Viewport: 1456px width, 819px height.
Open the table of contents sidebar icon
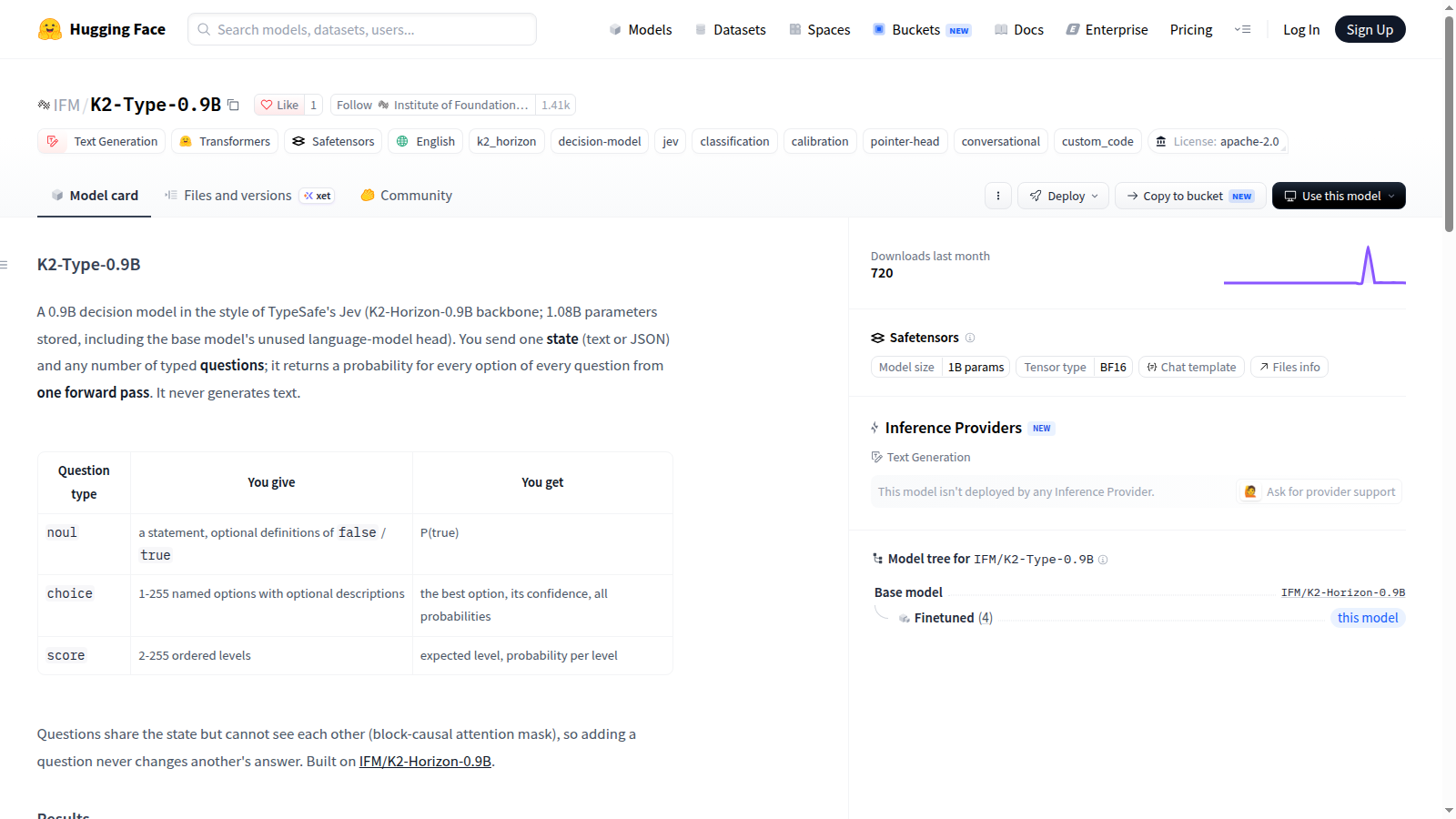click(x=5, y=265)
